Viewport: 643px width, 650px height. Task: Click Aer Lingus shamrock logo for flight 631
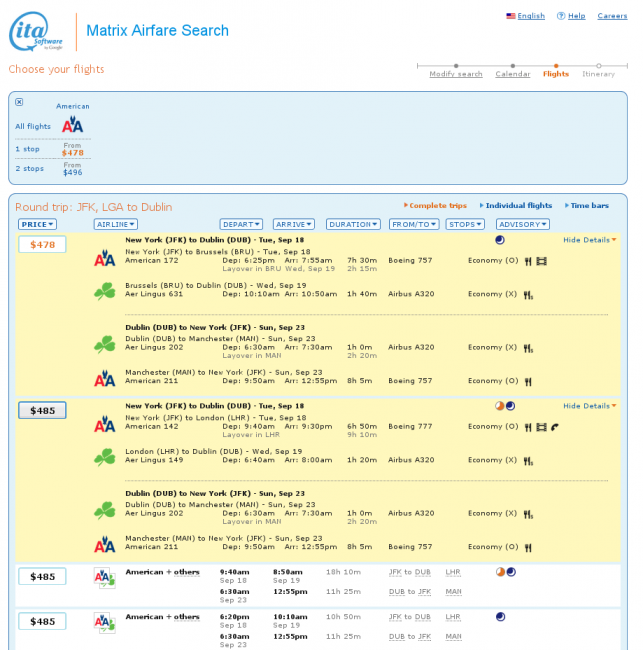[x=104, y=290]
